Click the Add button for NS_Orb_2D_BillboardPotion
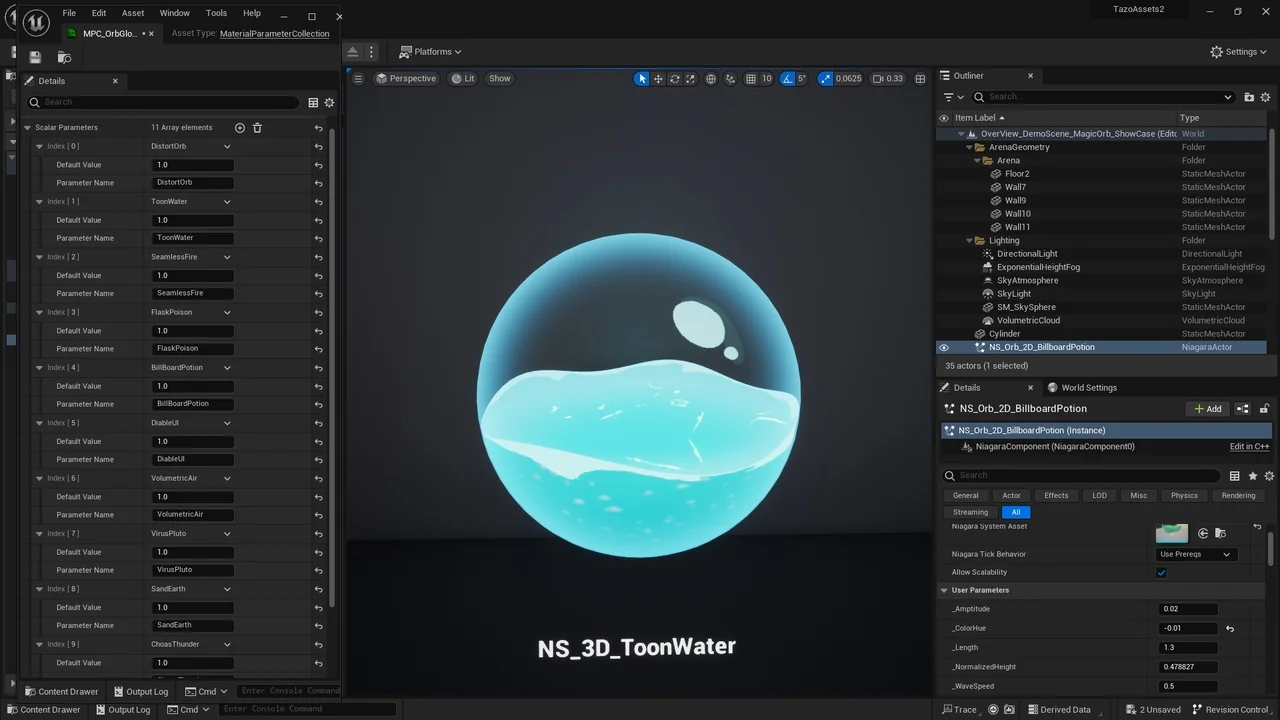Screen dimensions: 1280x720 pyautogui.click(x=1207, y=408)
